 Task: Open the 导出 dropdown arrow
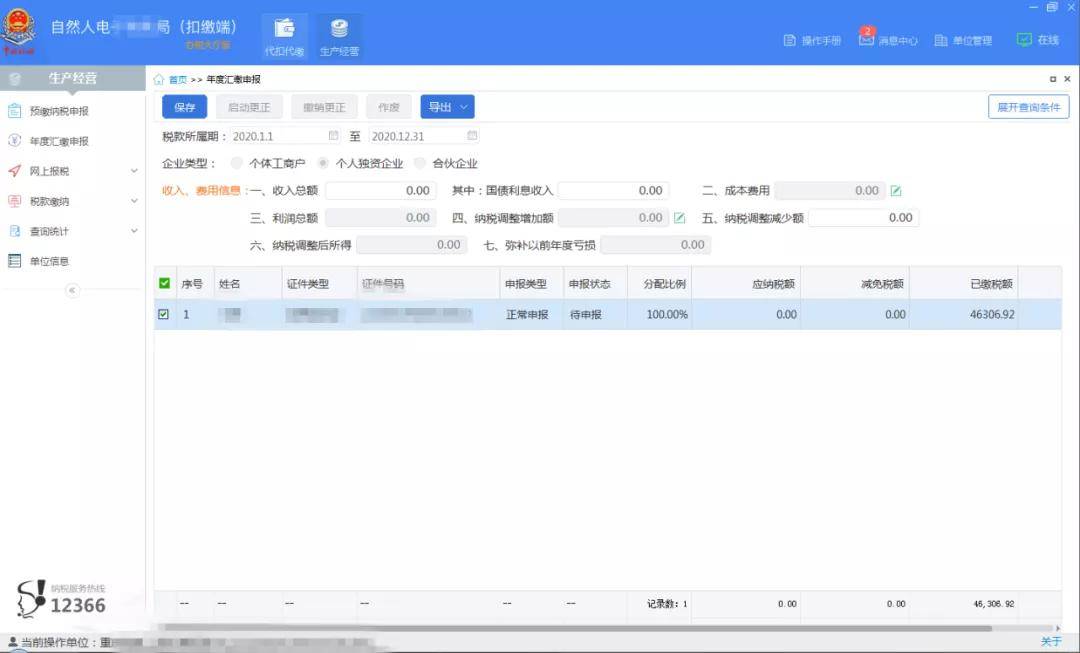point(464,107)
